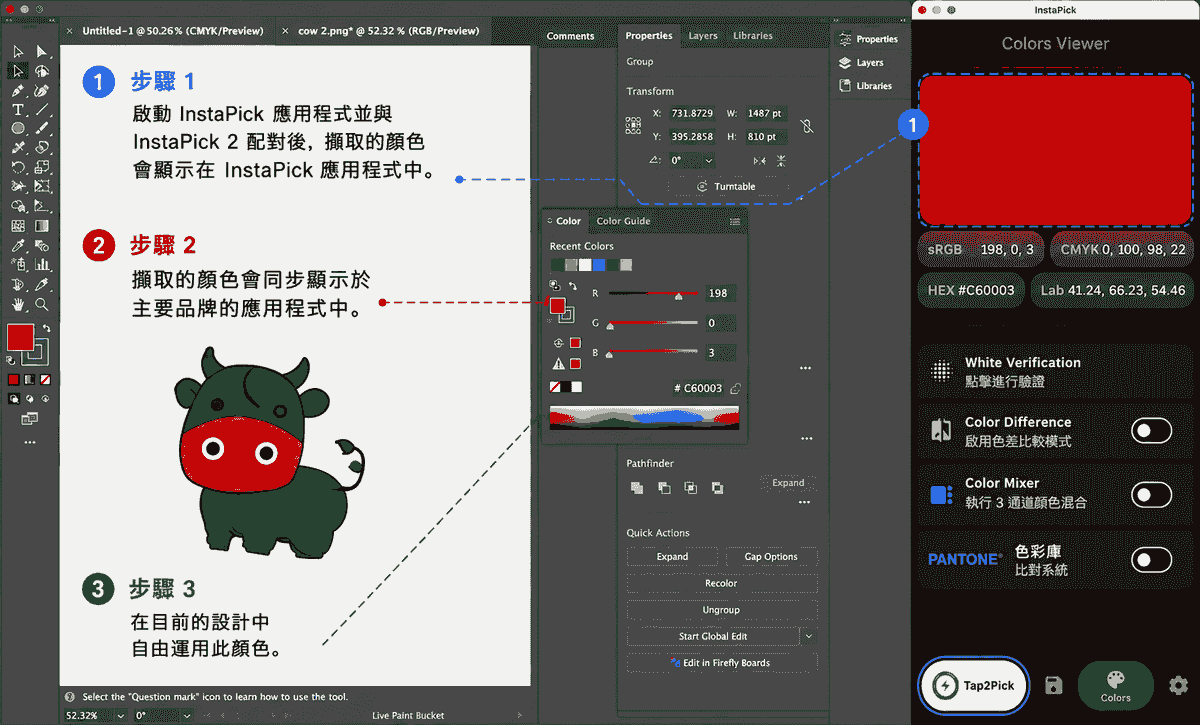Select the Curvature tool
Viewport: 1200px width, 725px height.
pyautogui.click(x=42, y=90)
